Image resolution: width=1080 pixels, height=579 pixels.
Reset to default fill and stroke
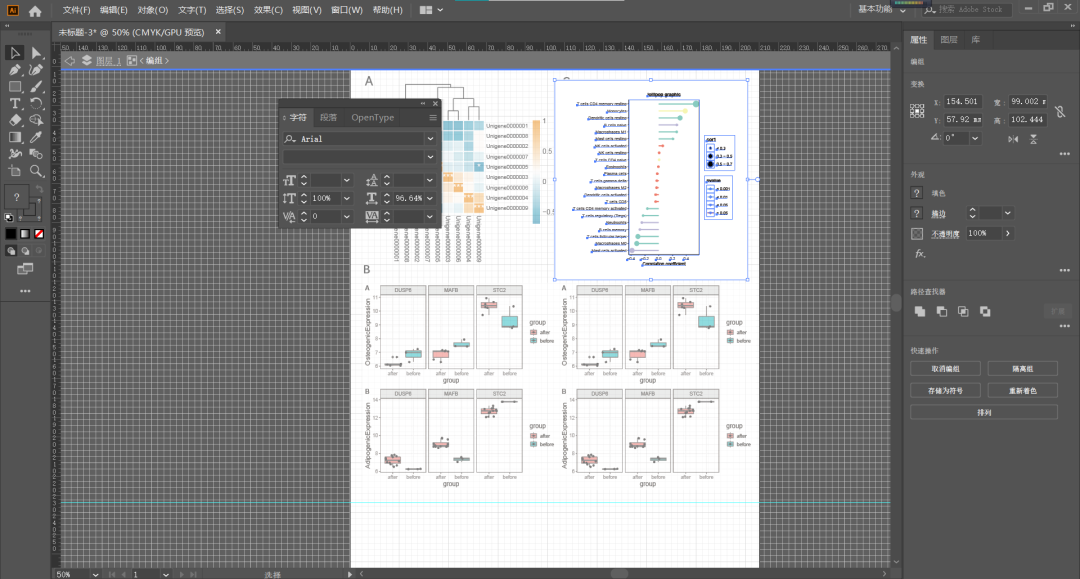pyautogui.click(x=9, y=218)
